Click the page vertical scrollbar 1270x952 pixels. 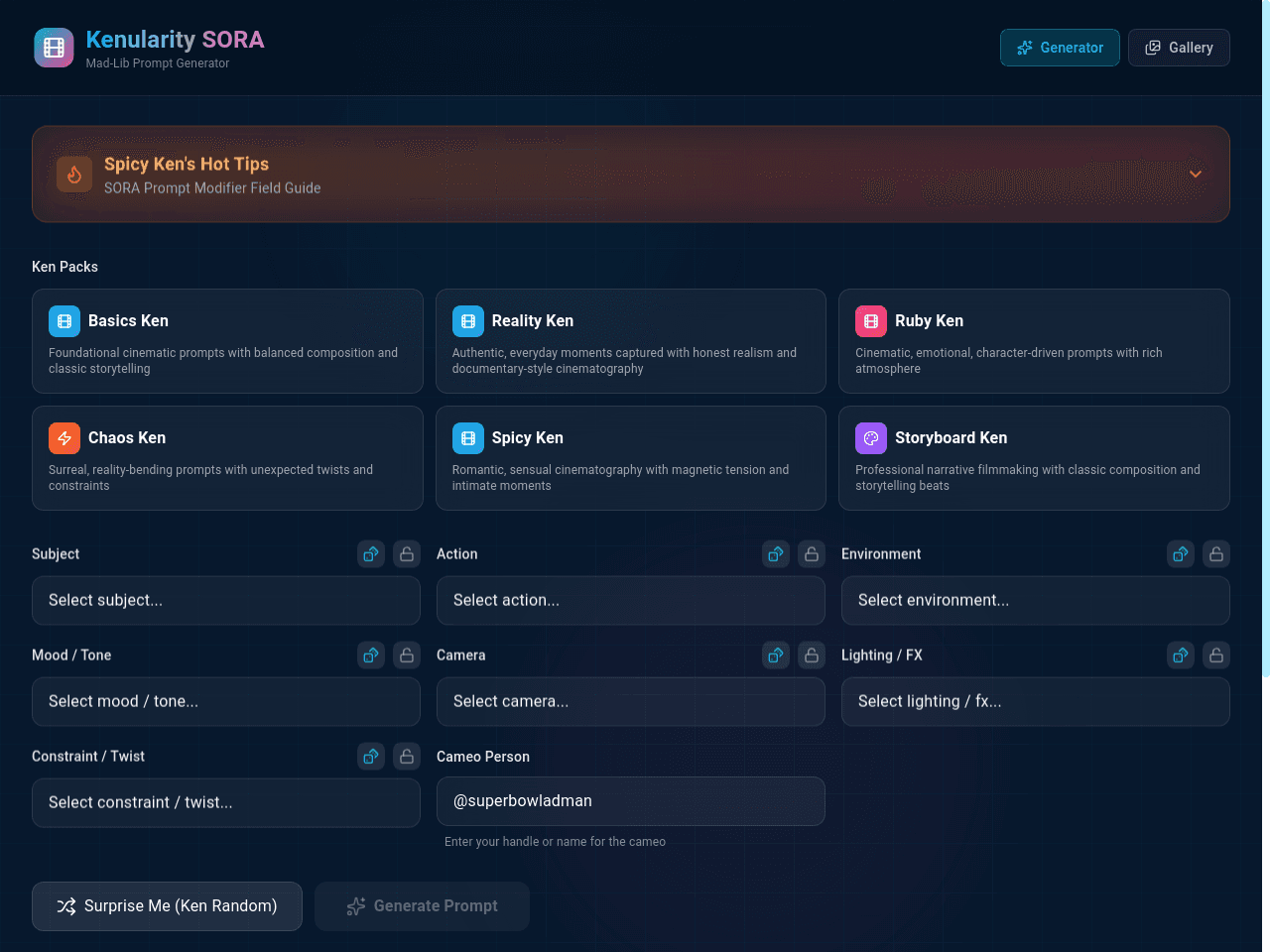coord(1266,337)
